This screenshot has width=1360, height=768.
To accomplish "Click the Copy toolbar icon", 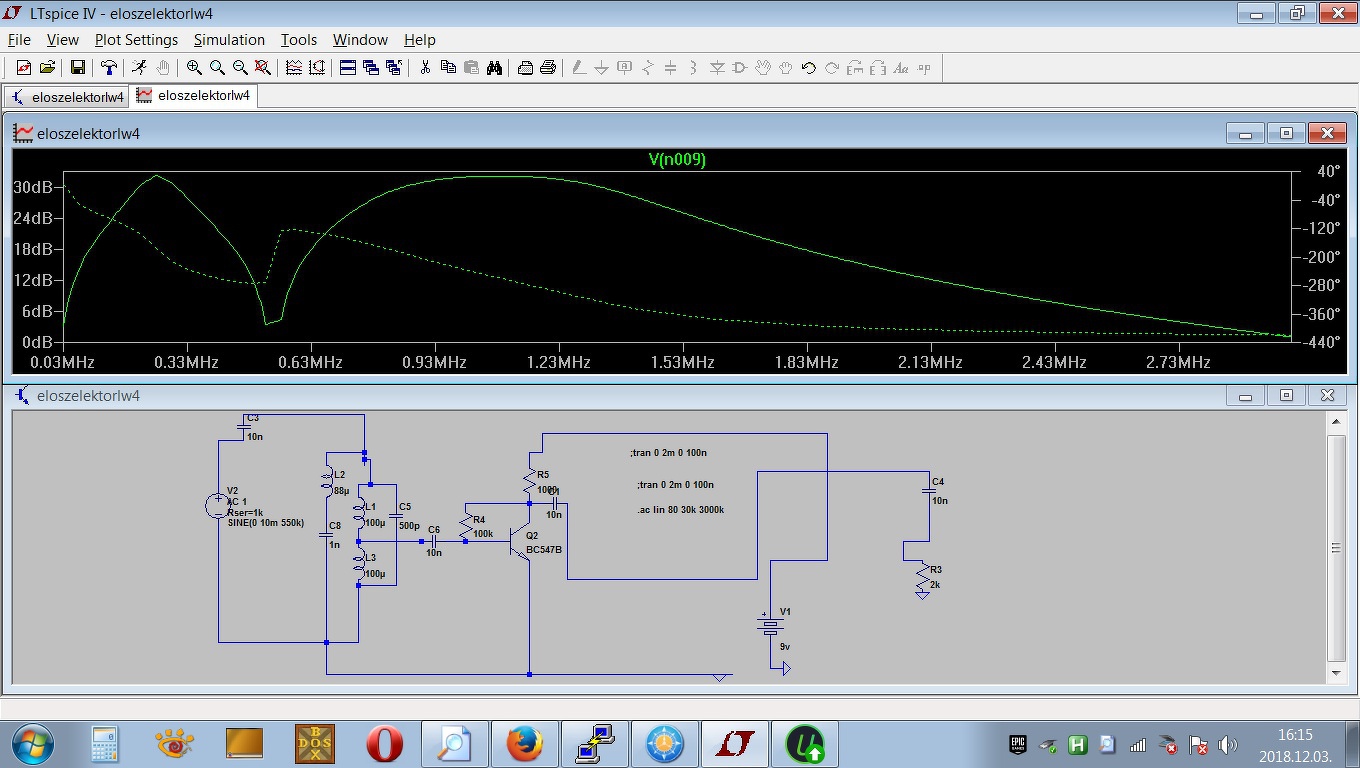I will coord(448,68).
